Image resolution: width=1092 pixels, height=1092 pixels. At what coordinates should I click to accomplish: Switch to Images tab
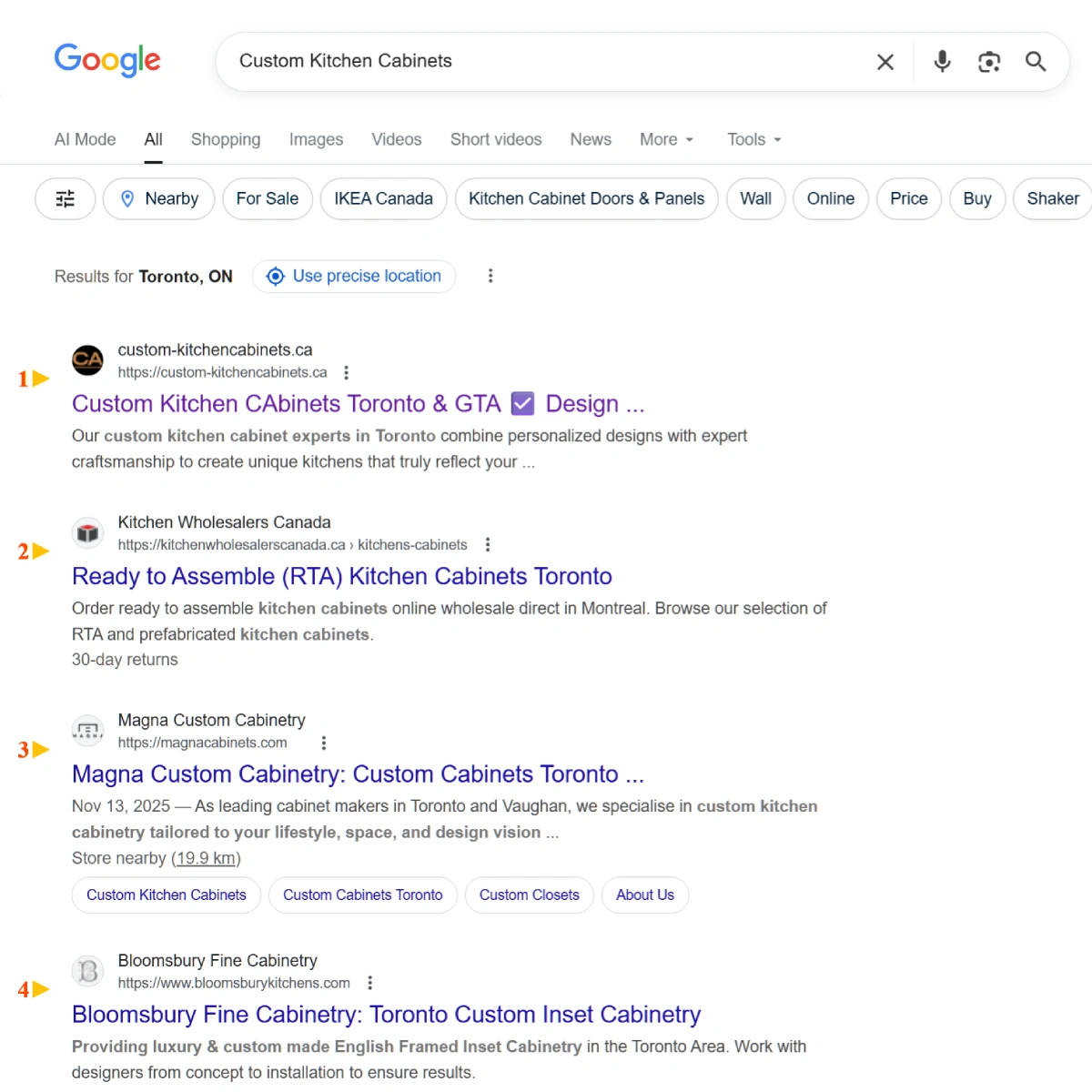(316, 139)
